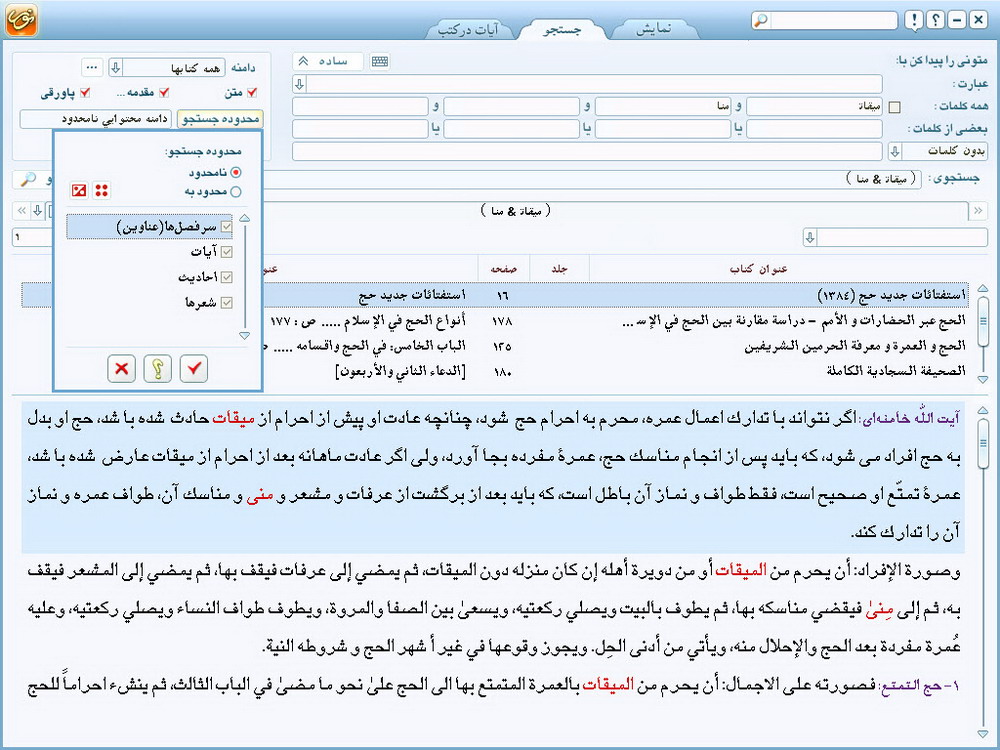This screenshot has height=750, width=1000.
Task: Open the 'همه کتابها' scope dropdown
Action: click(116, 67)
